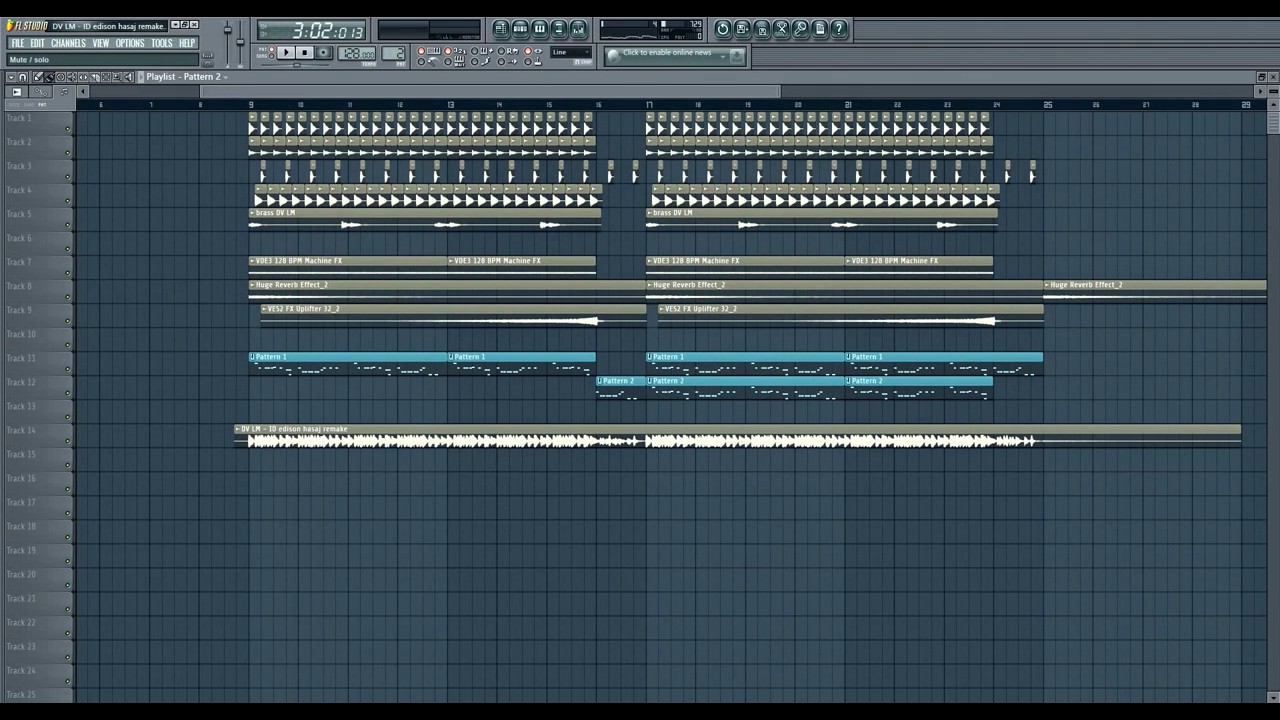The image size is (1280, 720).
Task: Open the Step Sequencer view icon
Action: (x=520, y=29)
